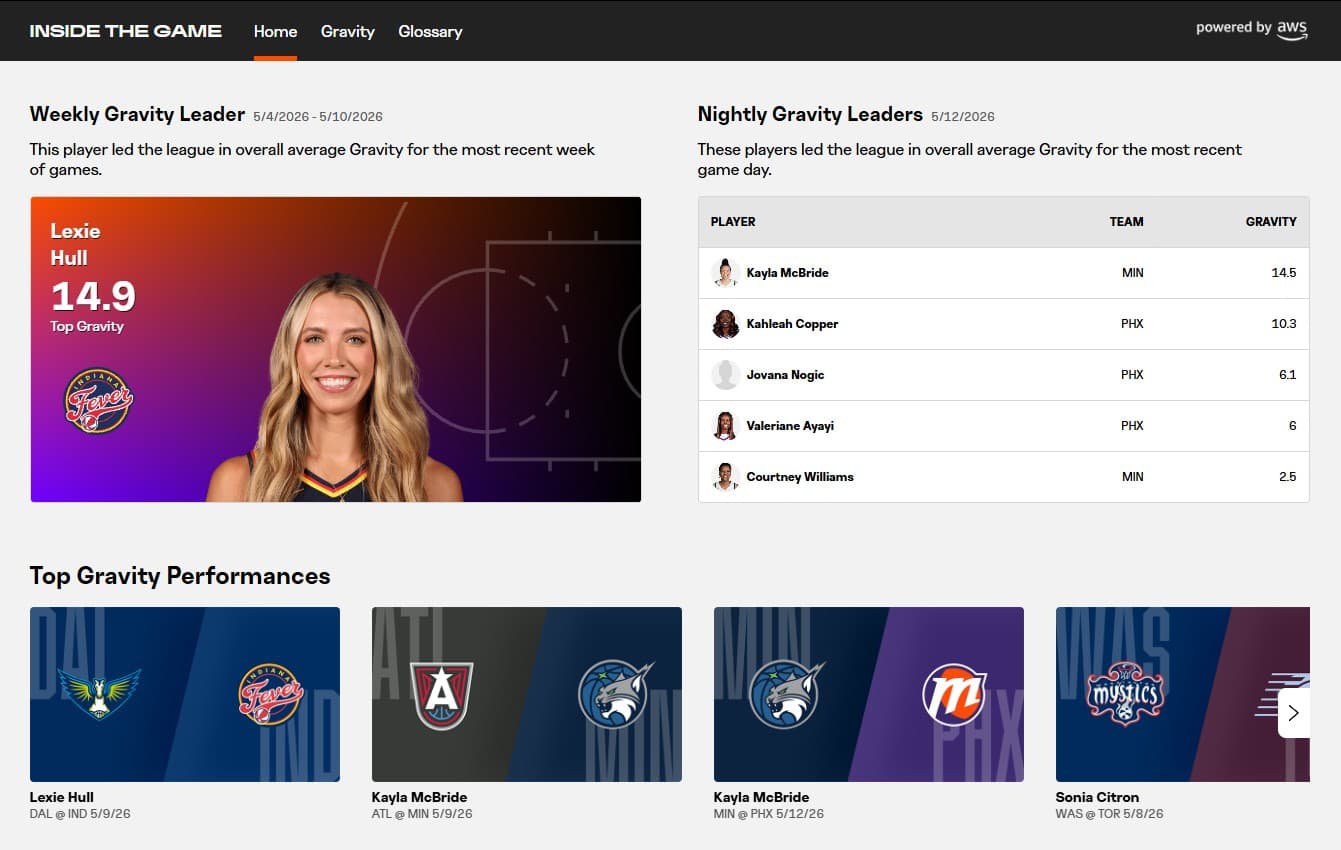Select Kayla McBride name in leaders table
The width and height of the screenshot is (1341, 850).
tap(787, 273)
